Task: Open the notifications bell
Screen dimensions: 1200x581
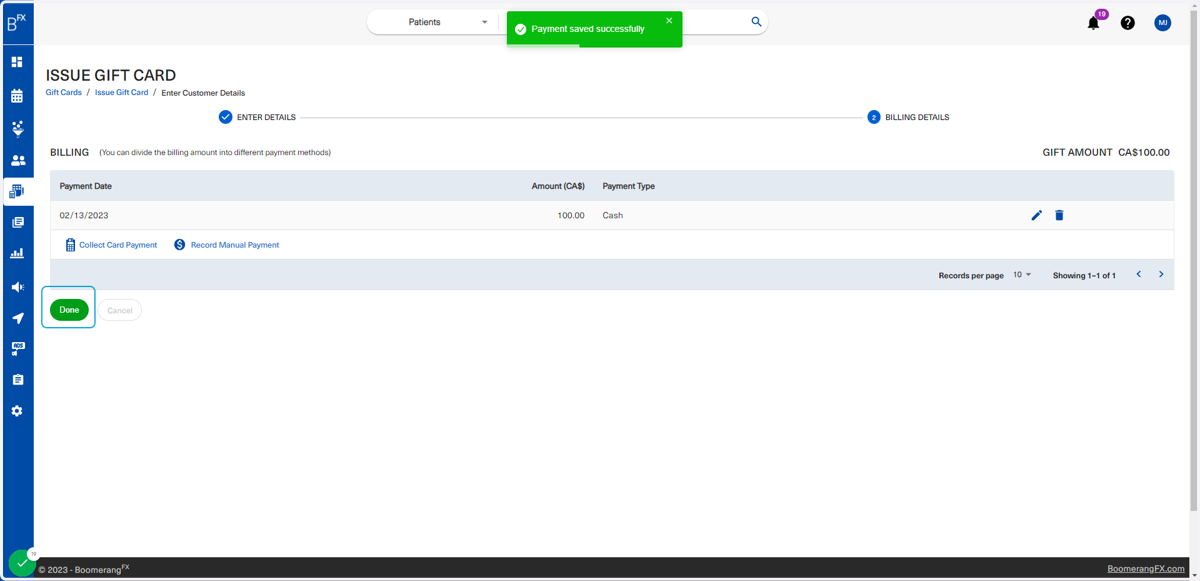Action: (x=1093, y=22)
